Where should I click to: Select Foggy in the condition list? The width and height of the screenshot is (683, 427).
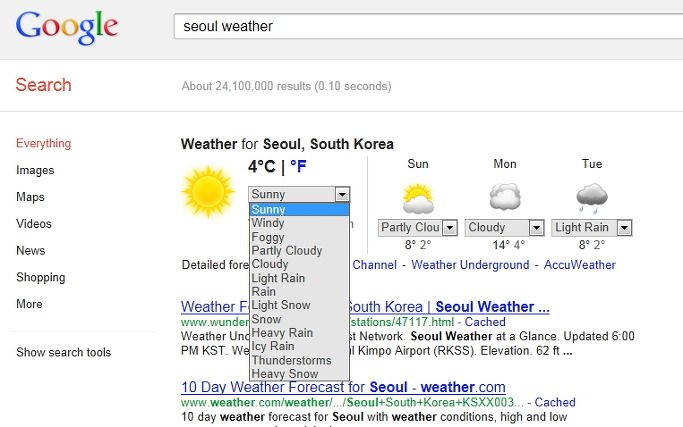tap(299, 237)
